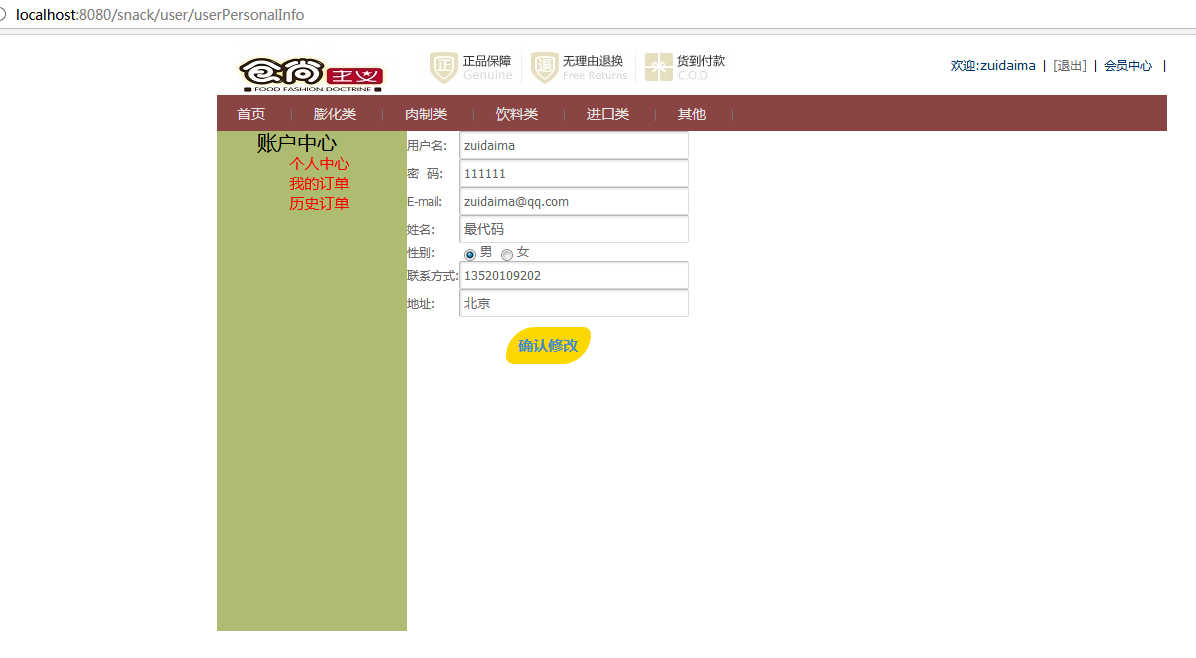Screen dimensions: 1196x658
Task: Focus the 用户名 input field
Action: click(574, 146)
